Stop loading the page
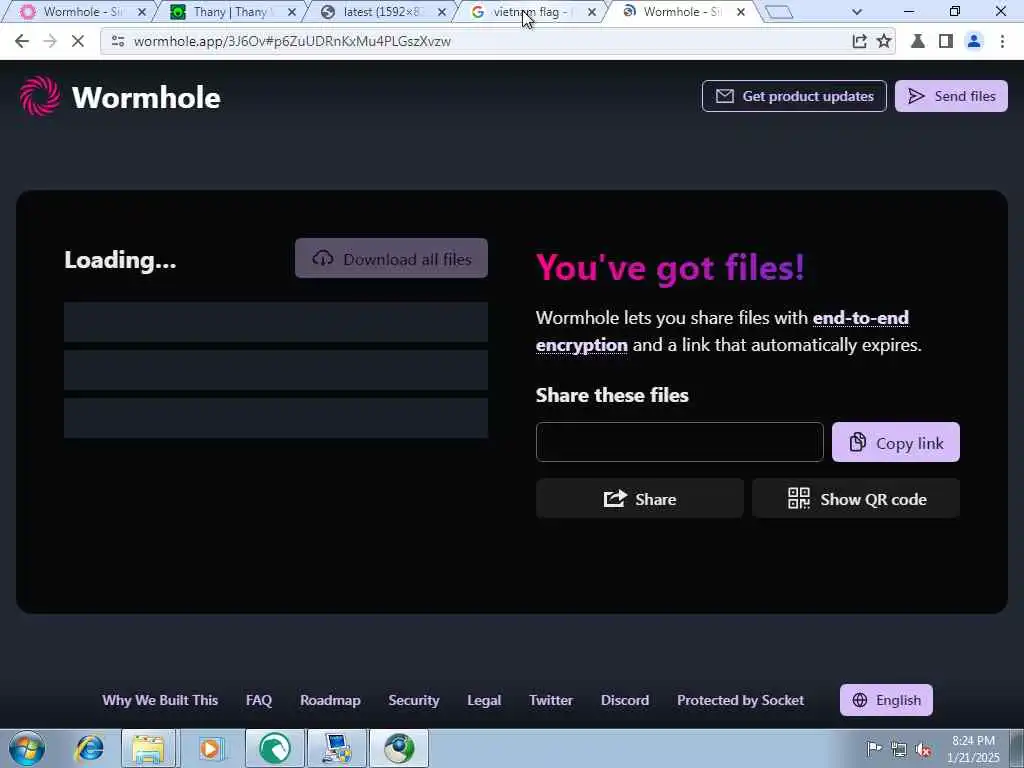This screenshot has height=768, width=1024. (x=77, y=41)
